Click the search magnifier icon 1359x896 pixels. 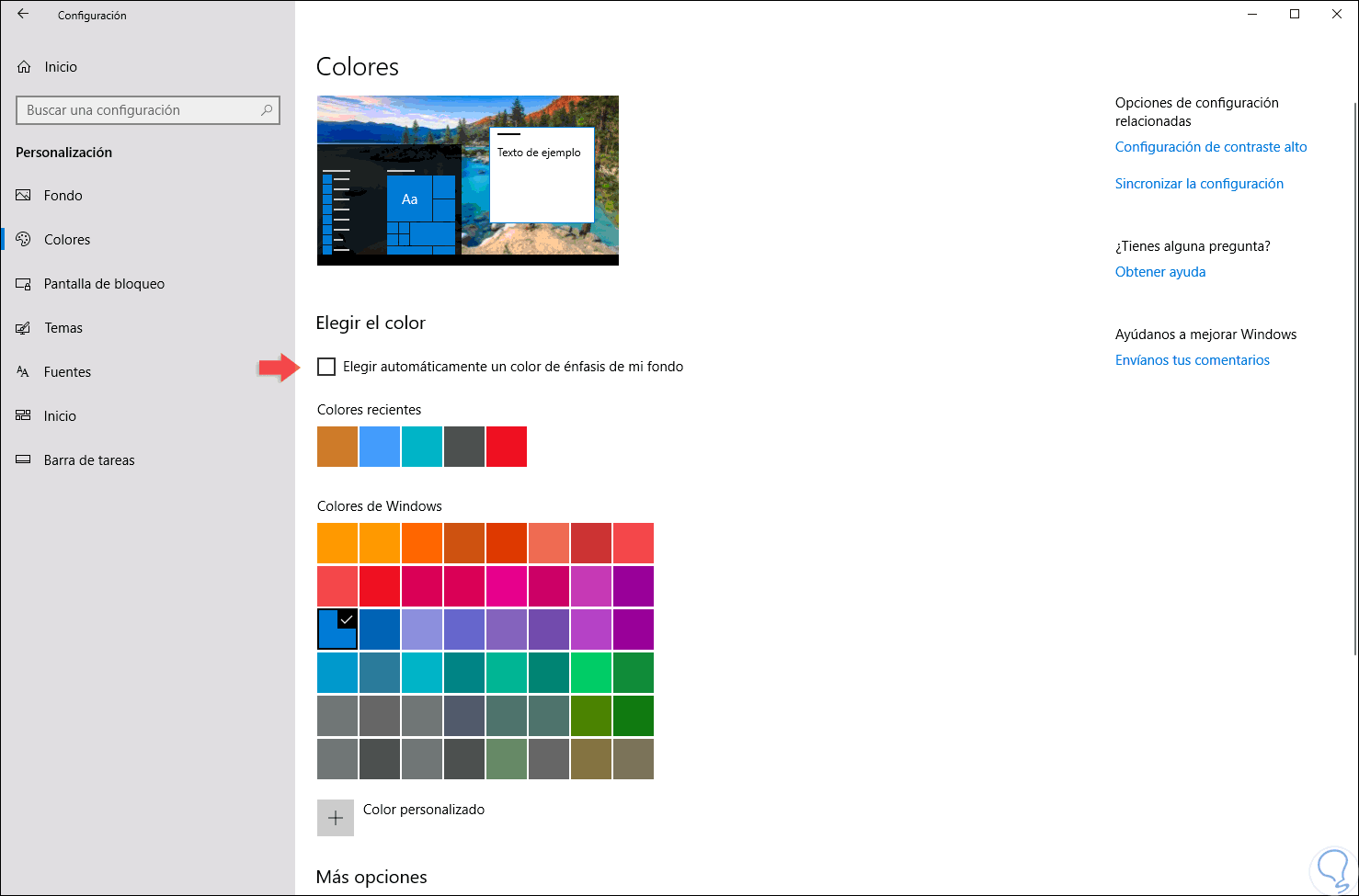[x=267, y=110]
